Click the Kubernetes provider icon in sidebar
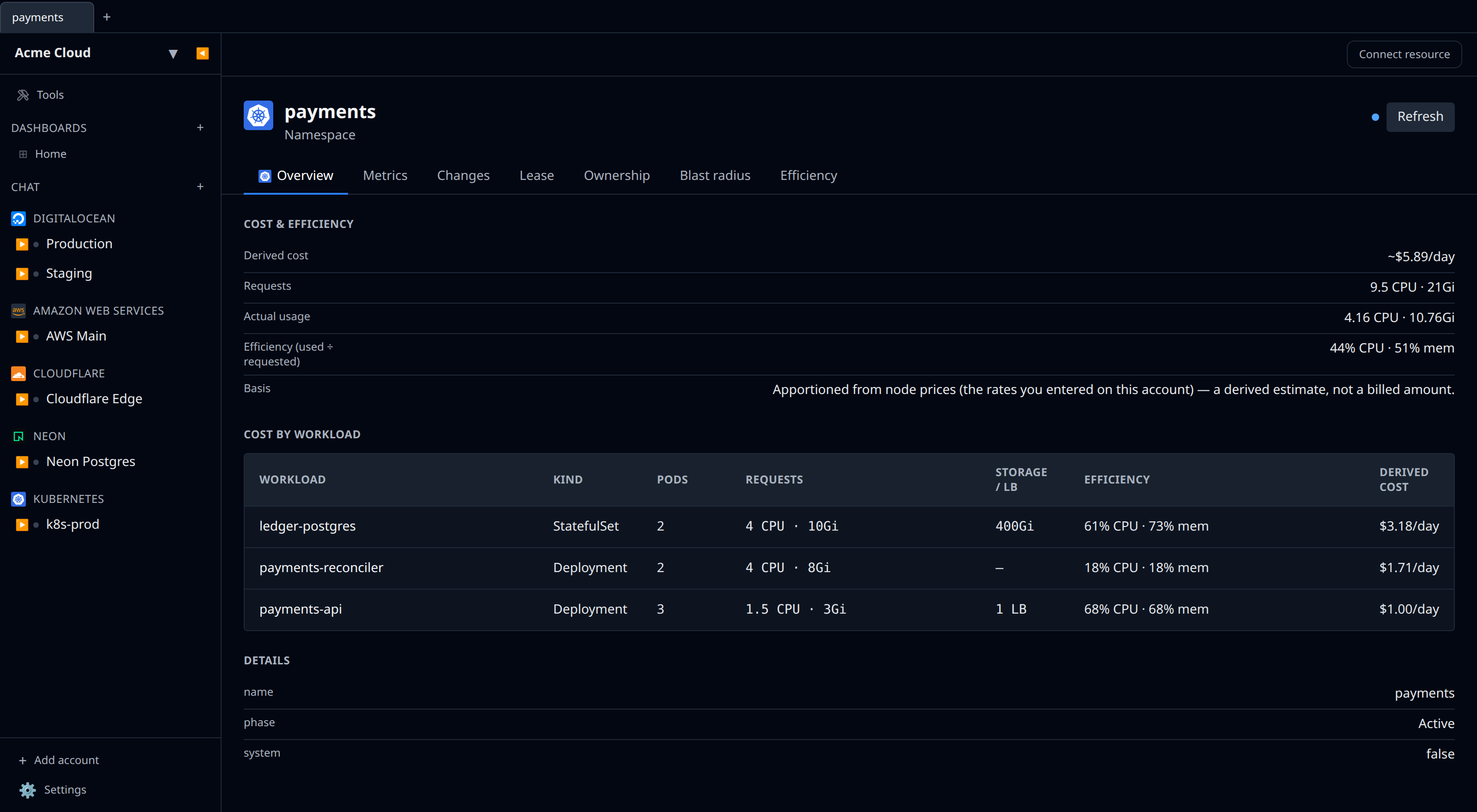 [x=18, y=499]
